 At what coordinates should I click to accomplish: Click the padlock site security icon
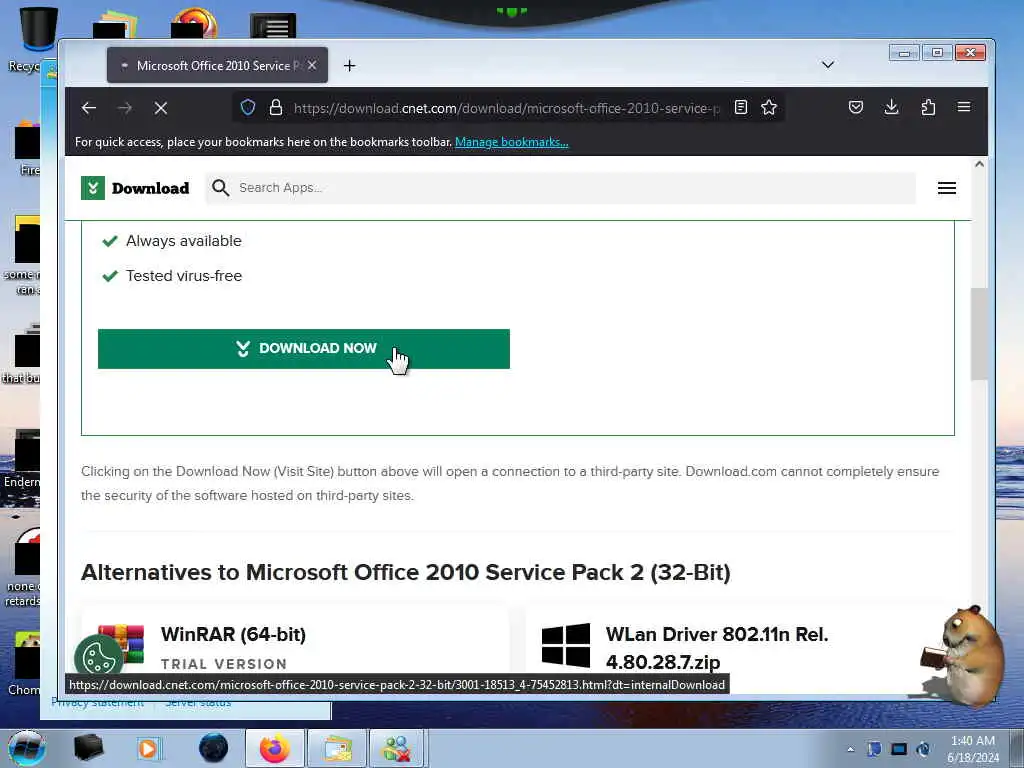click(x=276, y=107)
